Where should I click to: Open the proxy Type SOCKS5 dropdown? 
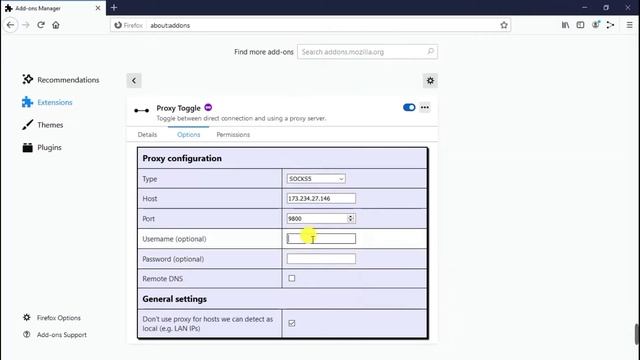pyautogui.click(x=316, y=179)
